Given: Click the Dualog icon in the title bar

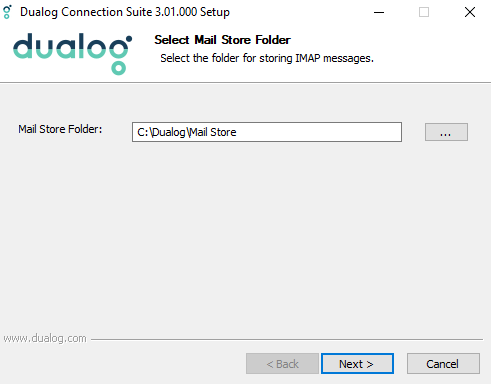Looking at the screenshot, I should pyautogui.click(x=7, y=12).
